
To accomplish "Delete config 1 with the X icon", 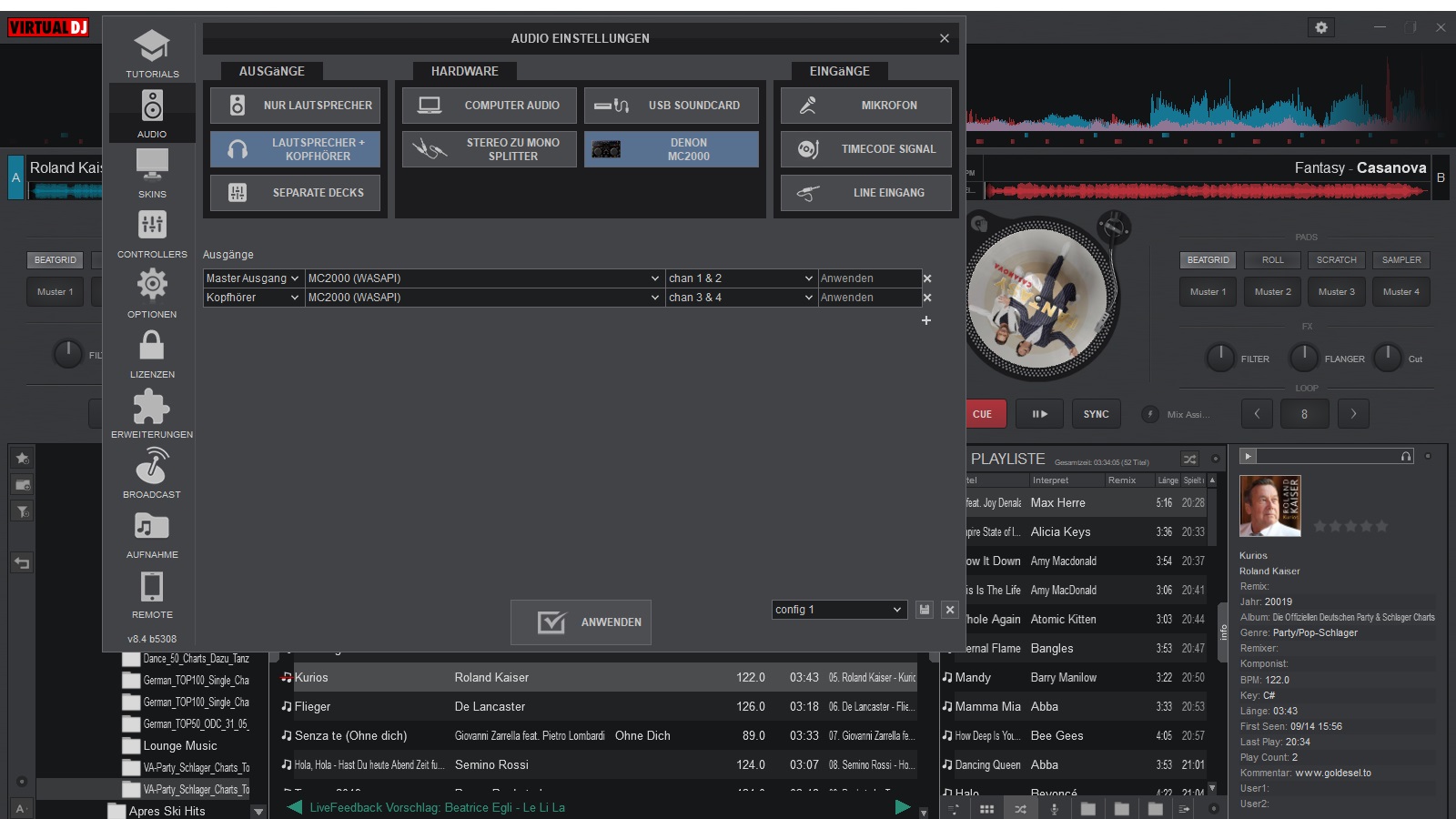I will 950,610.
